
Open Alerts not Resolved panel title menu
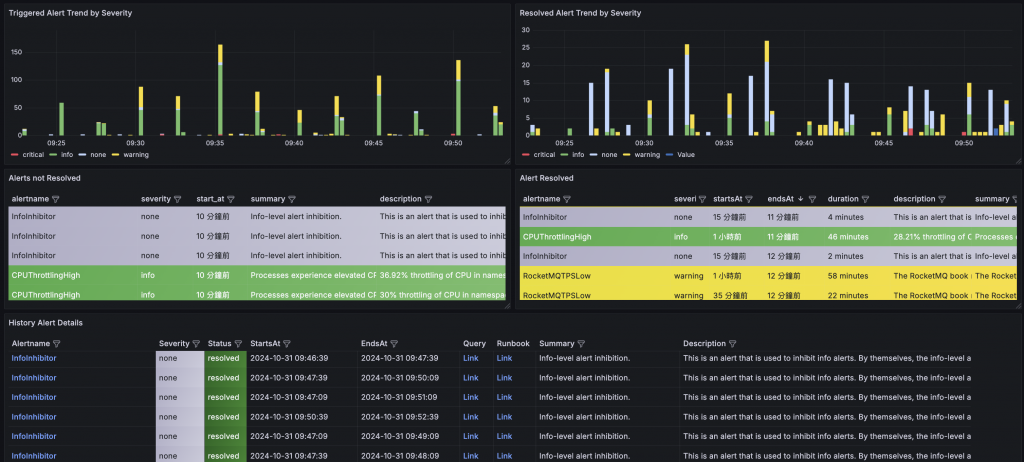coord(44,178)
